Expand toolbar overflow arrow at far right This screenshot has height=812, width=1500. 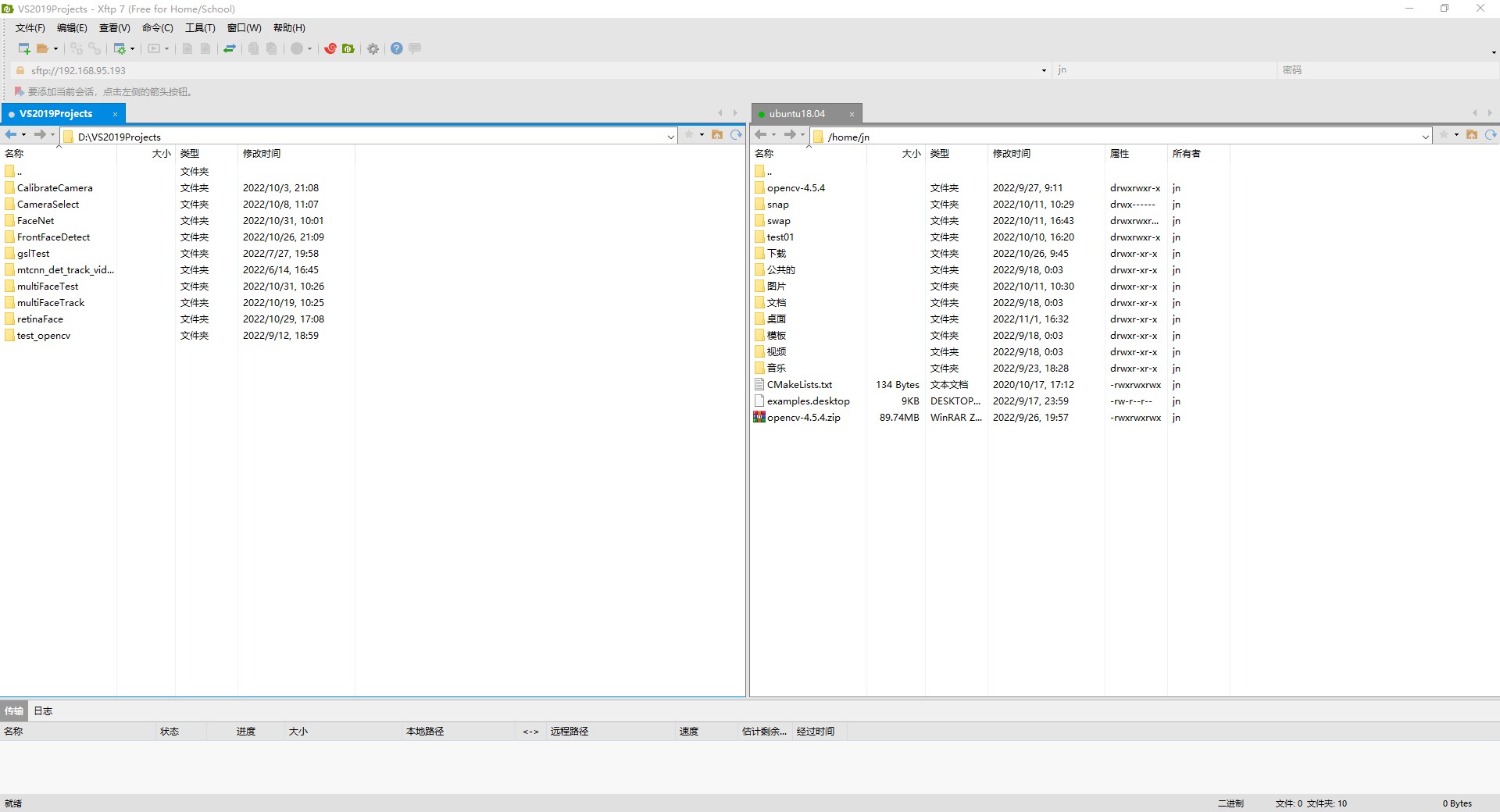1494,52
